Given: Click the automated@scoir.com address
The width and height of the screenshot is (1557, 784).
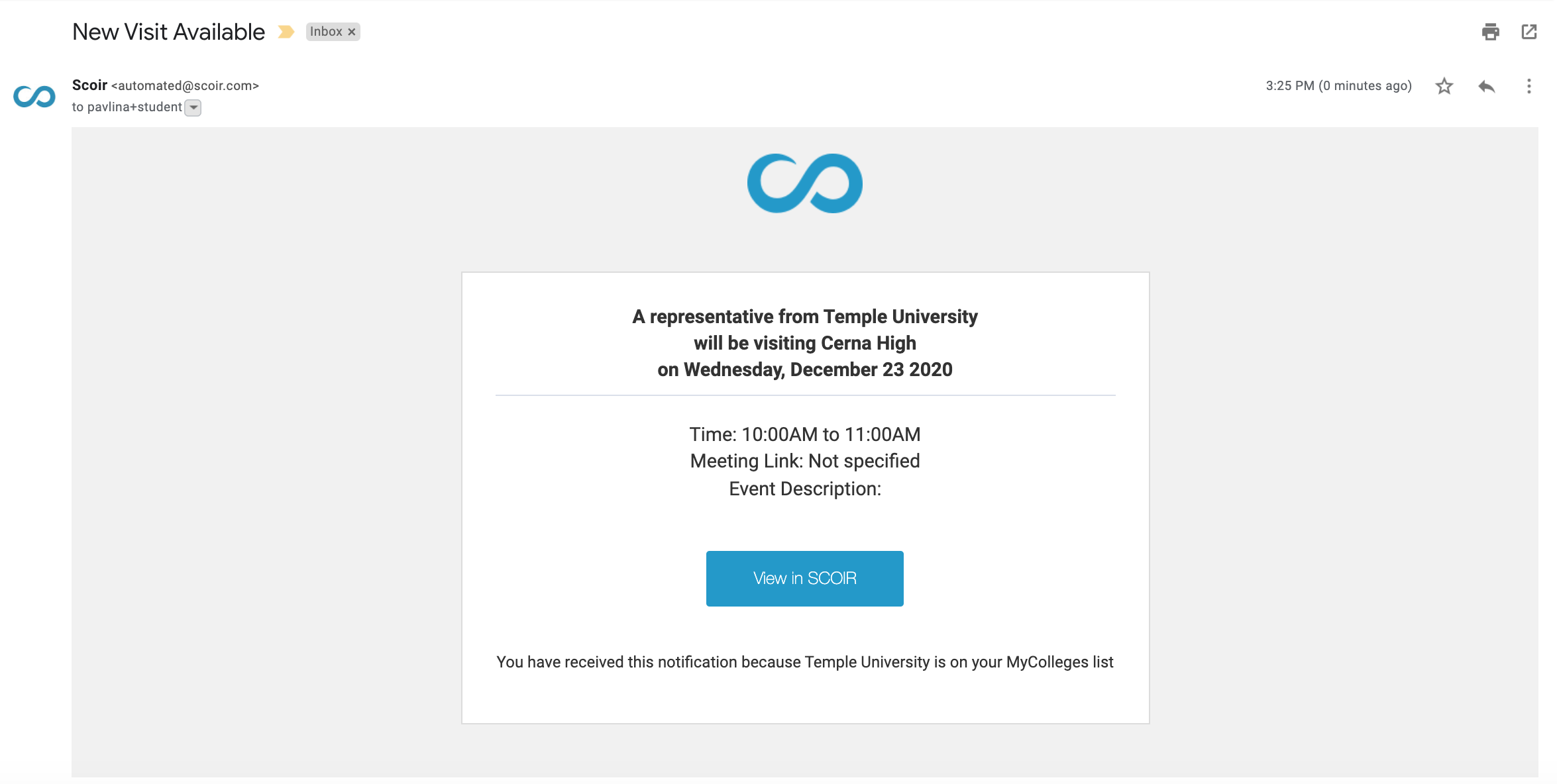Looking at the screenshot, I should 185,86.
